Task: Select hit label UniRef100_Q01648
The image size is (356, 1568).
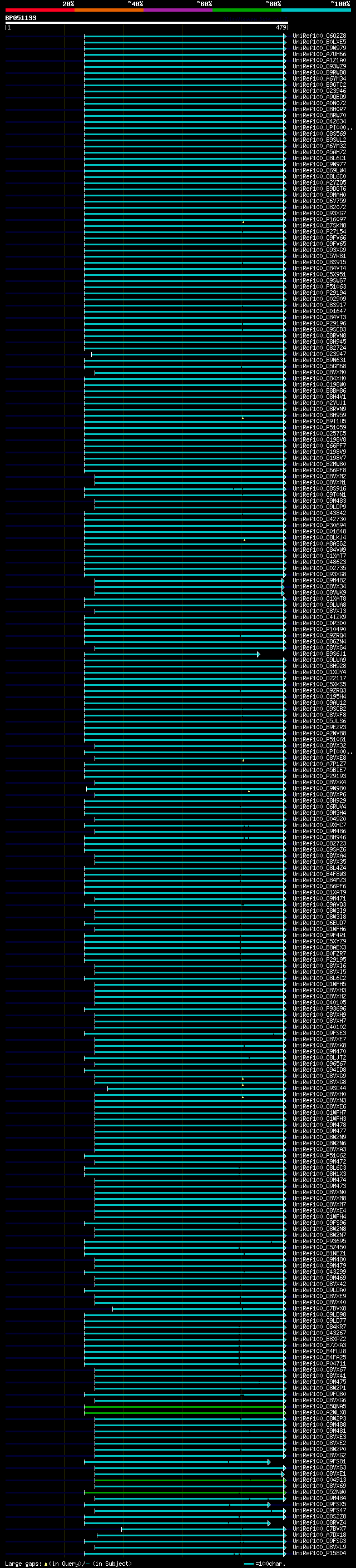Action: tap(319, 531)
